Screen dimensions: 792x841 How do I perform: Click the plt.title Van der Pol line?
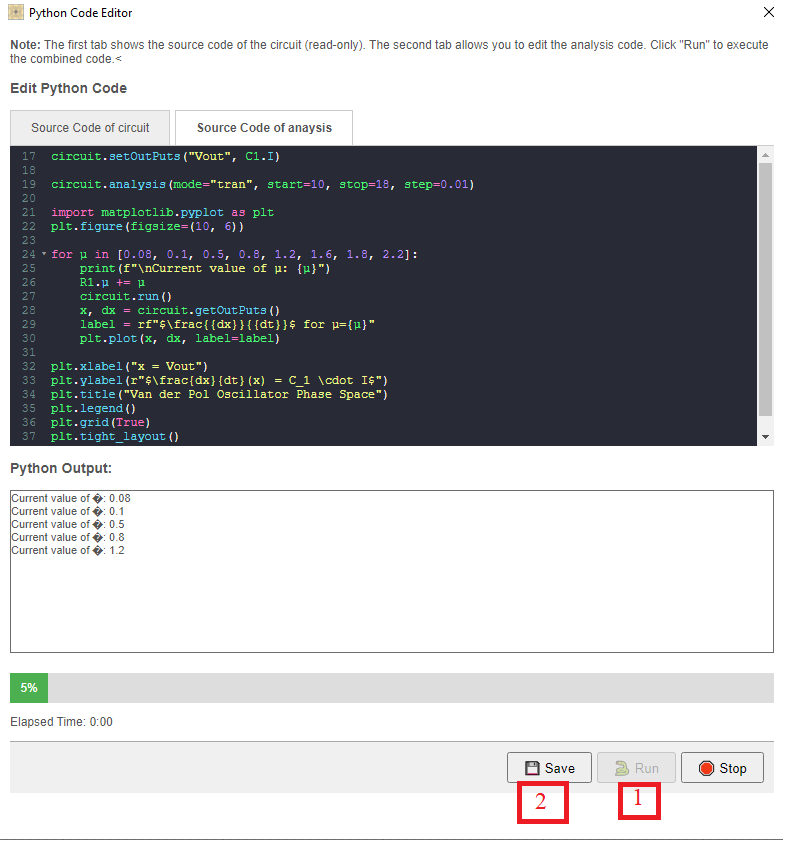point(219,394)
